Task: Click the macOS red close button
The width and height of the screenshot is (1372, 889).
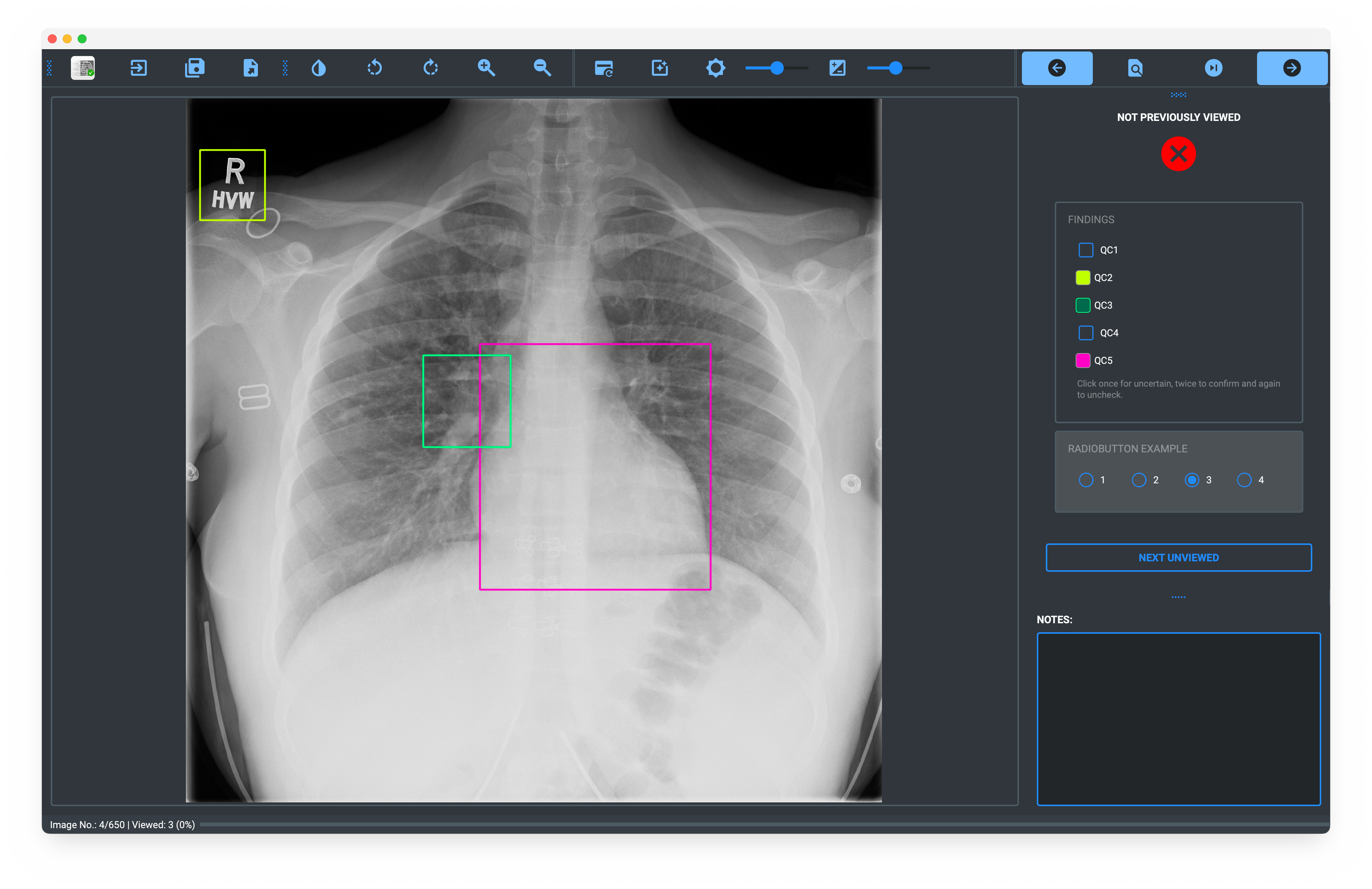Action: 53,38
